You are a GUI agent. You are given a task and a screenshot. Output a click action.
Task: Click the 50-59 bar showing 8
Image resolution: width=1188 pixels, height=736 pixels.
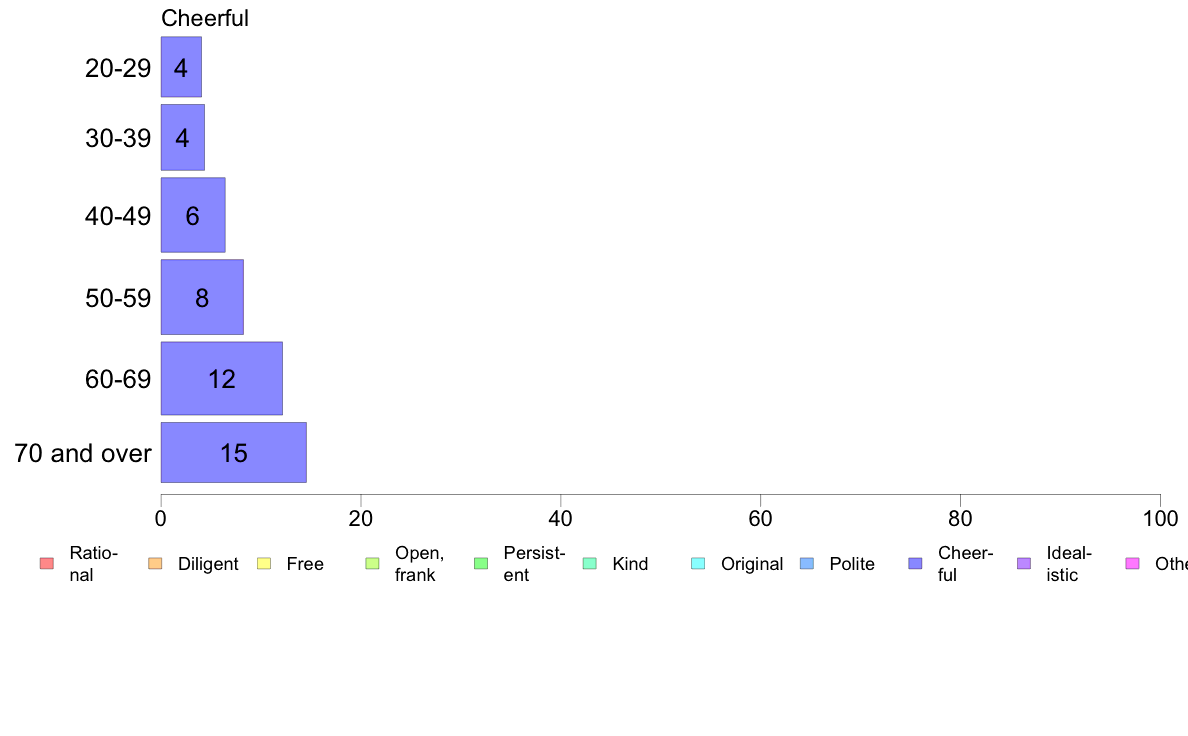click(x=202, y=297)
